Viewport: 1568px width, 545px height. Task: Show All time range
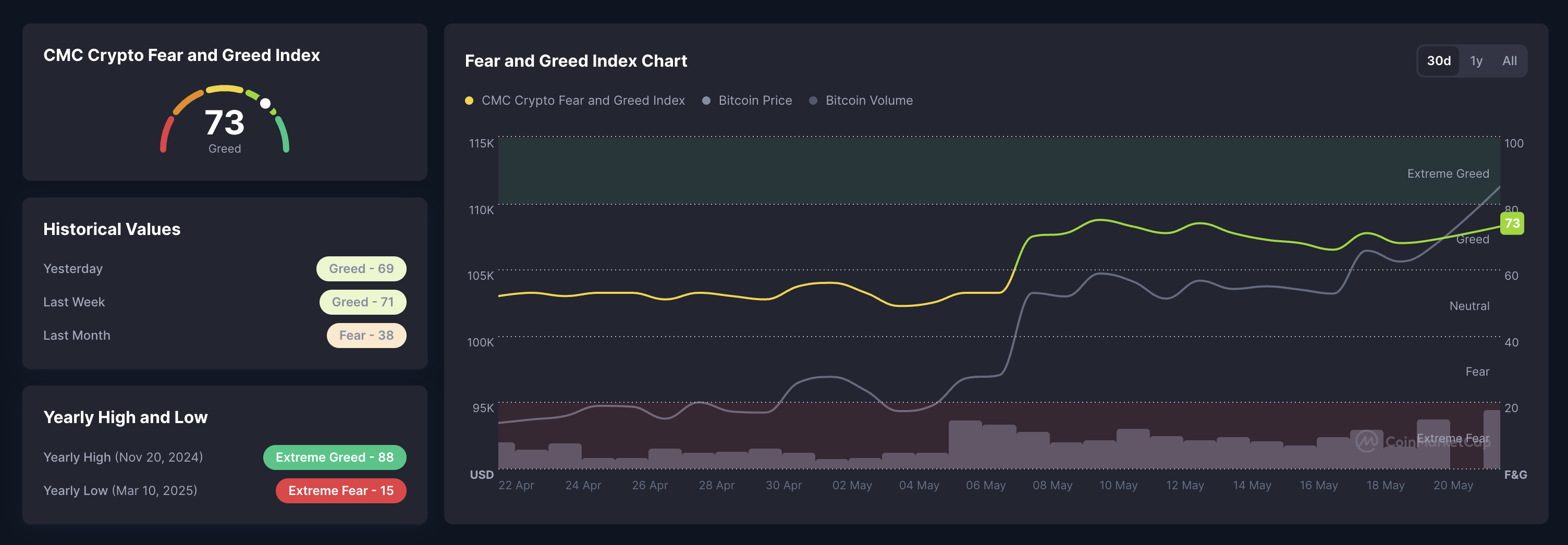1509,61
